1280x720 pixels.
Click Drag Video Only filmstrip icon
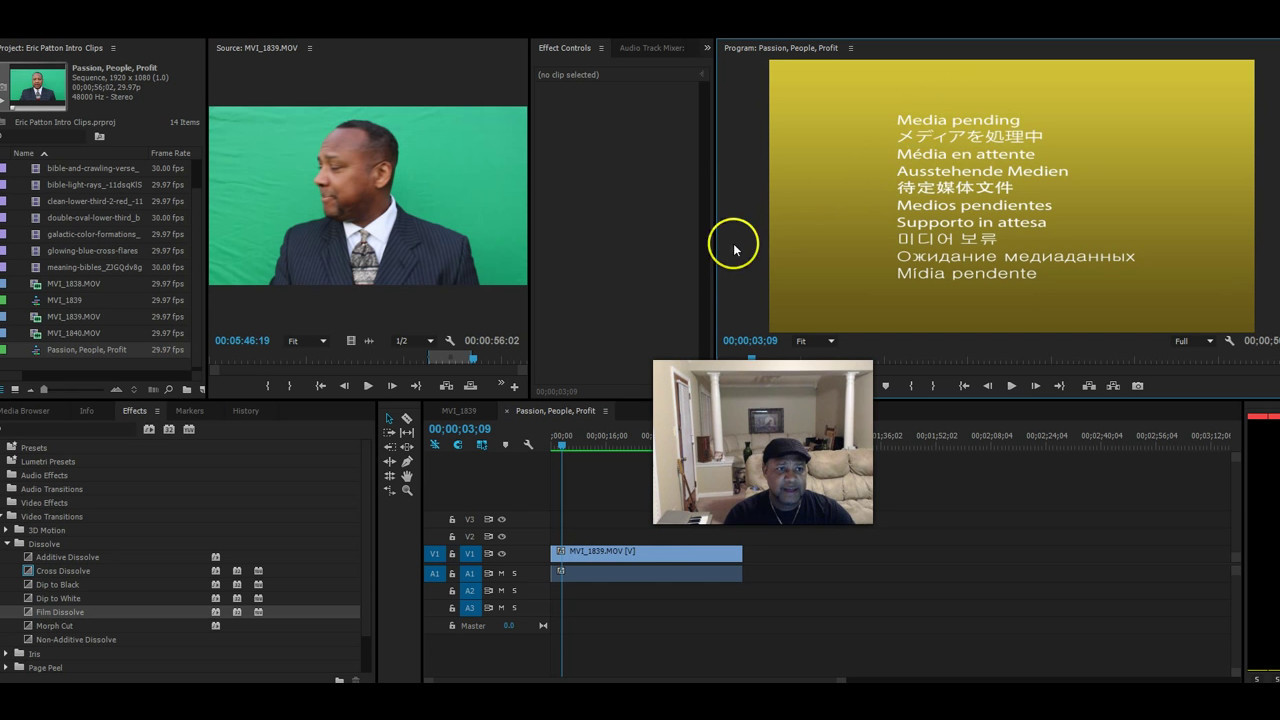(x=351, y=341)
